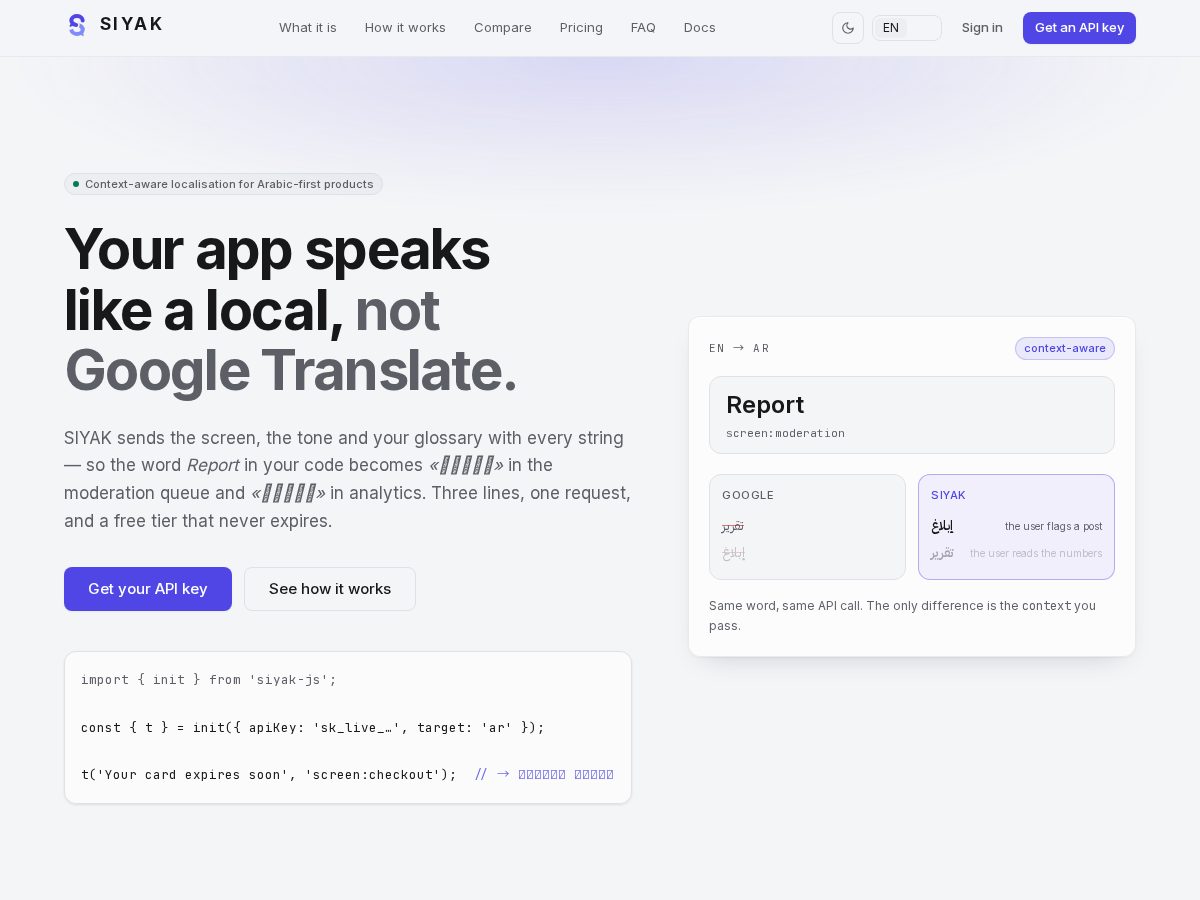
Task: Click the Context-aware localisation pill badge
Action: [x=223, y=184]
